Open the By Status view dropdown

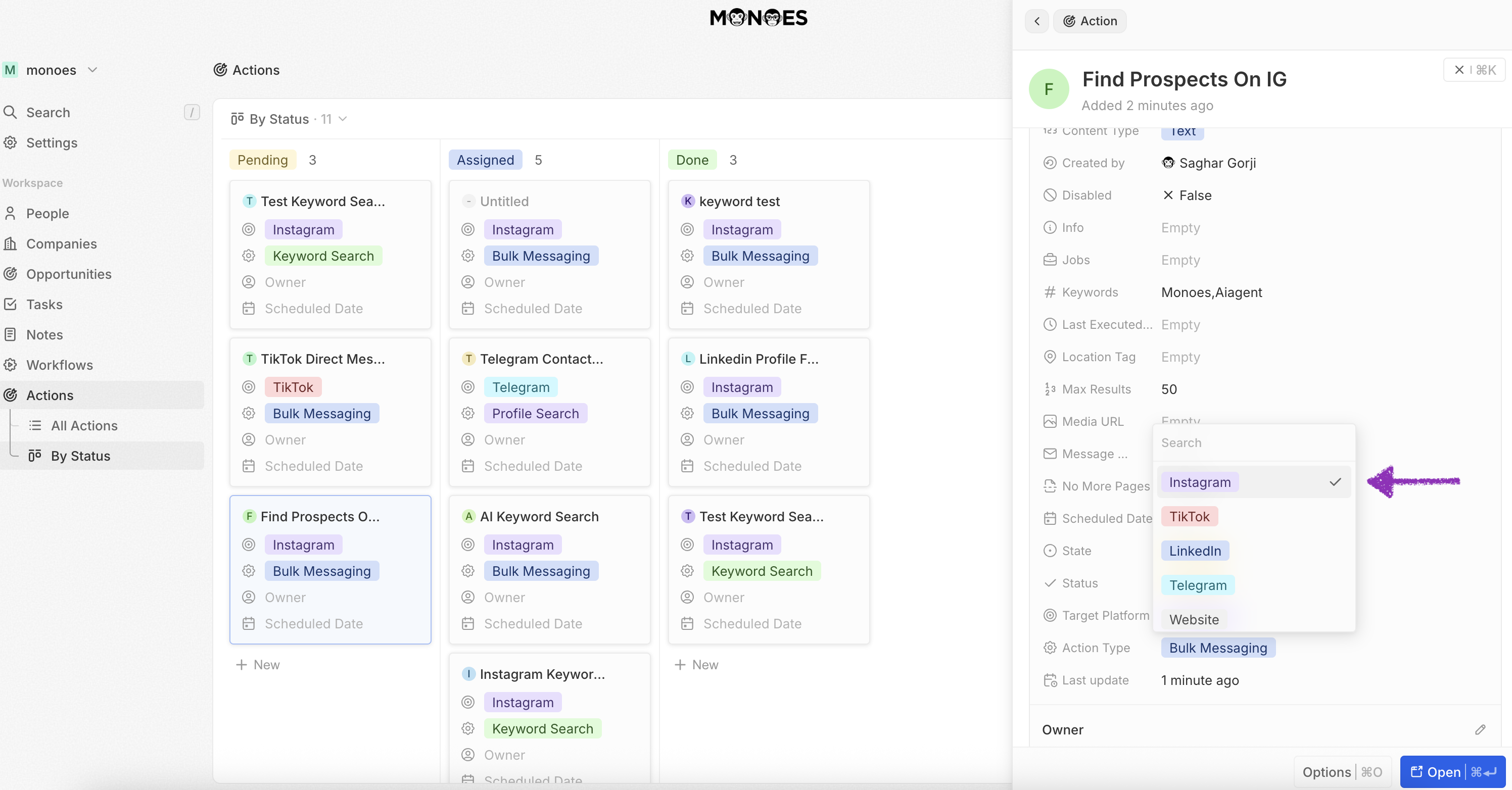tap(289, 119)
